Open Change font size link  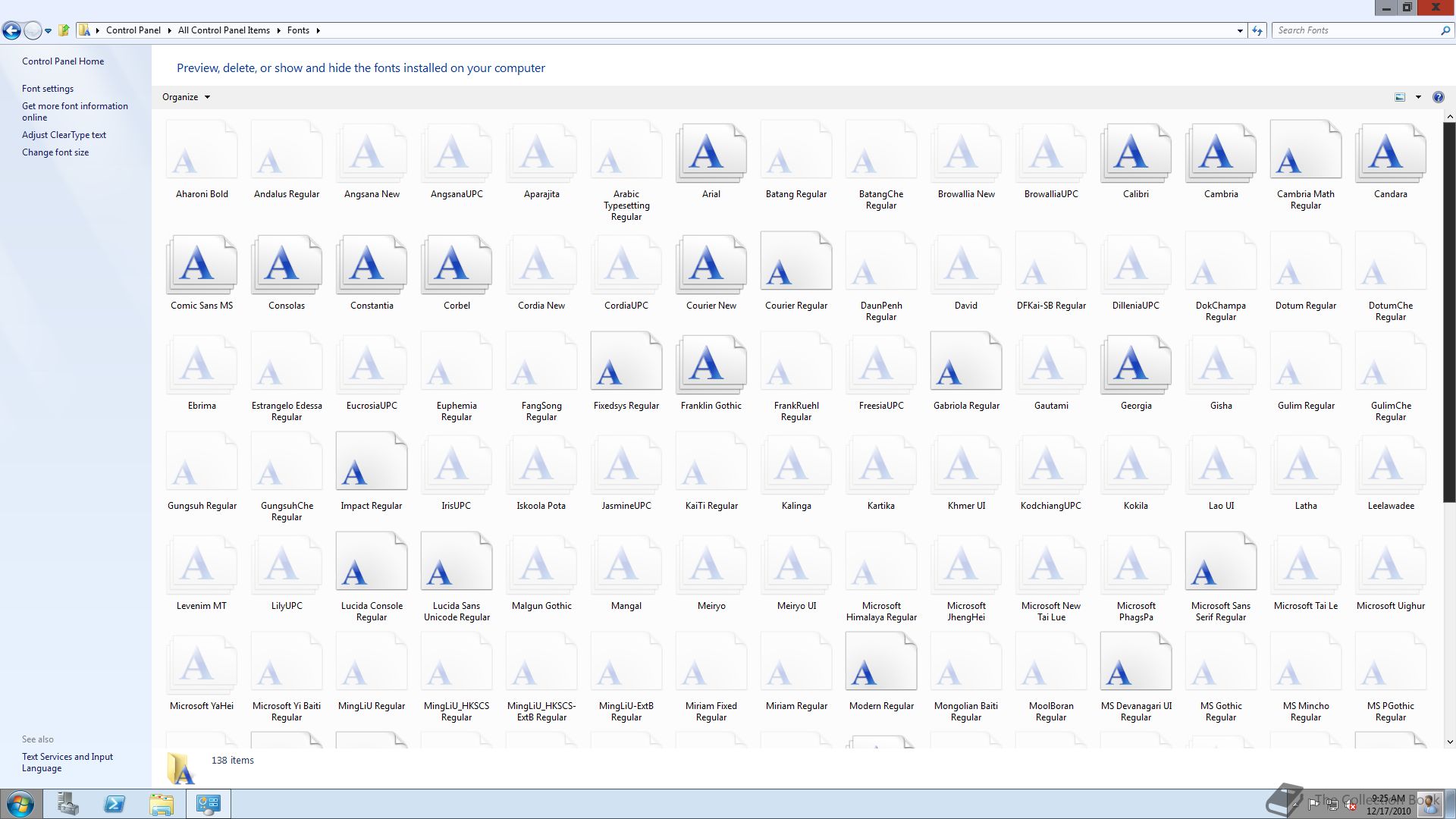(x=55, y=152)
